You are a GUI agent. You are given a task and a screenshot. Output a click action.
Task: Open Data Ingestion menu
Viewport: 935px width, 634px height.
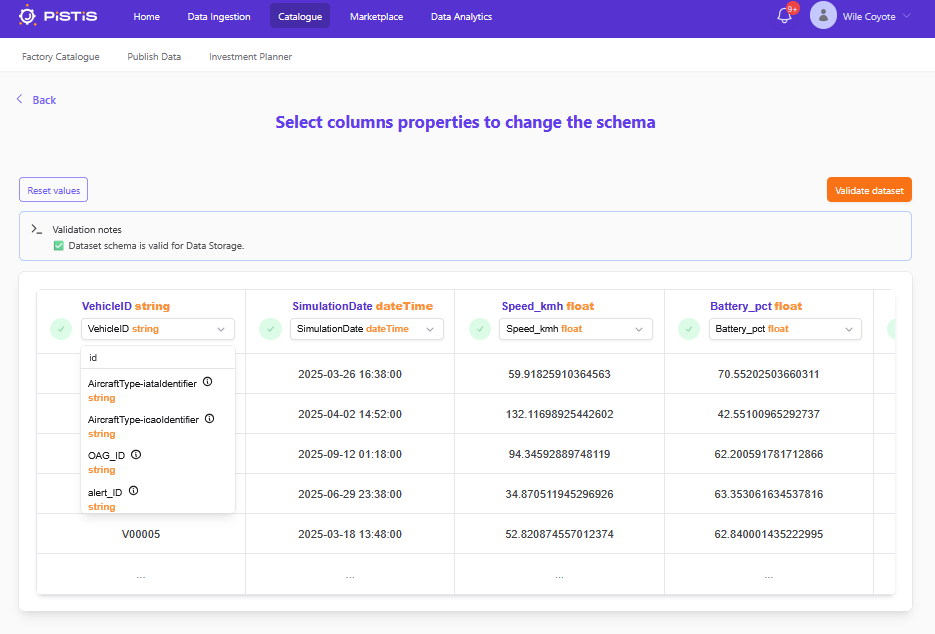pyautogui.click(x=219, y=16)
